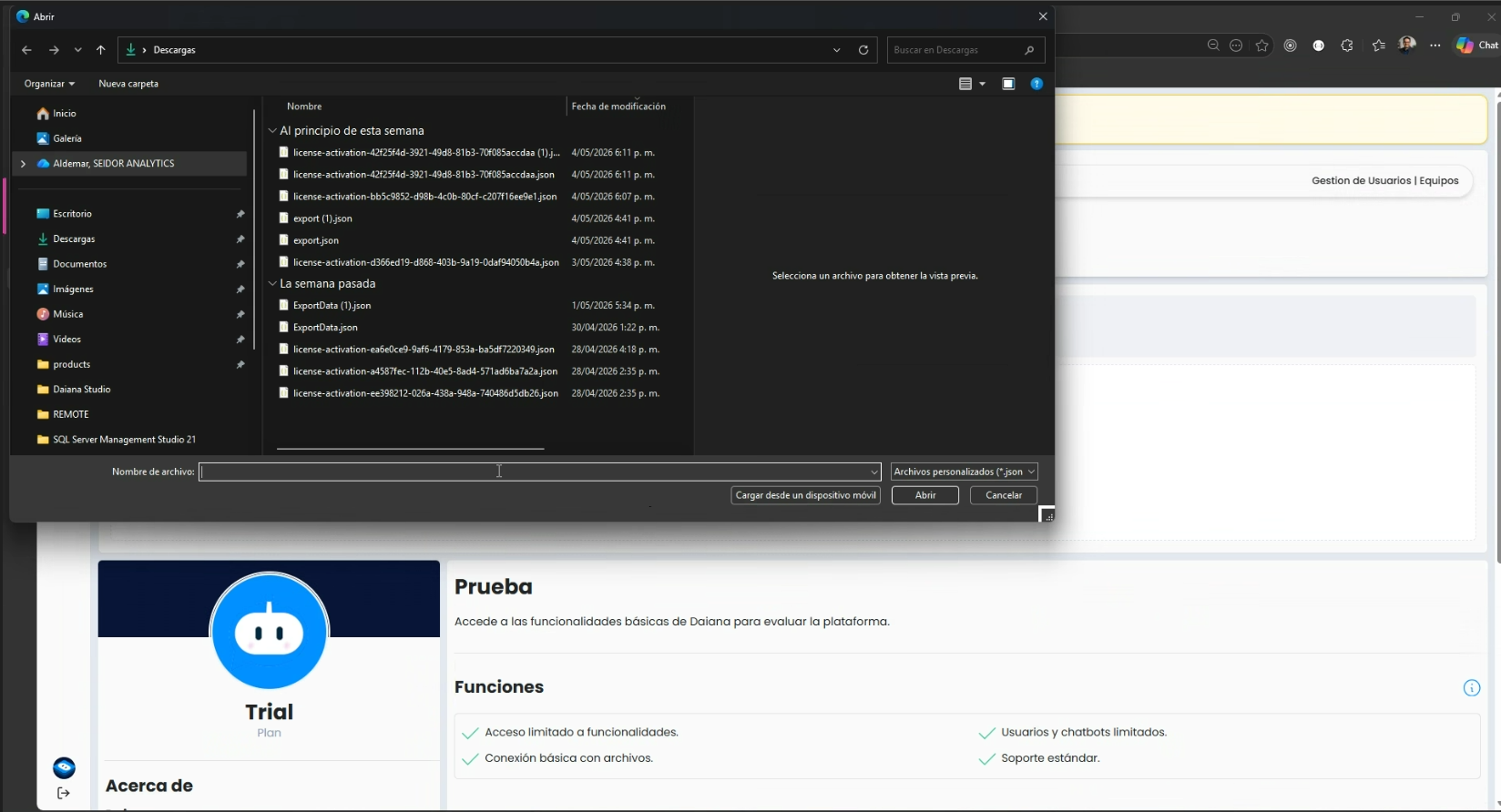Open the recent locations dropdown arrow
The image size is (1501, 812).
tap(77, 50)
